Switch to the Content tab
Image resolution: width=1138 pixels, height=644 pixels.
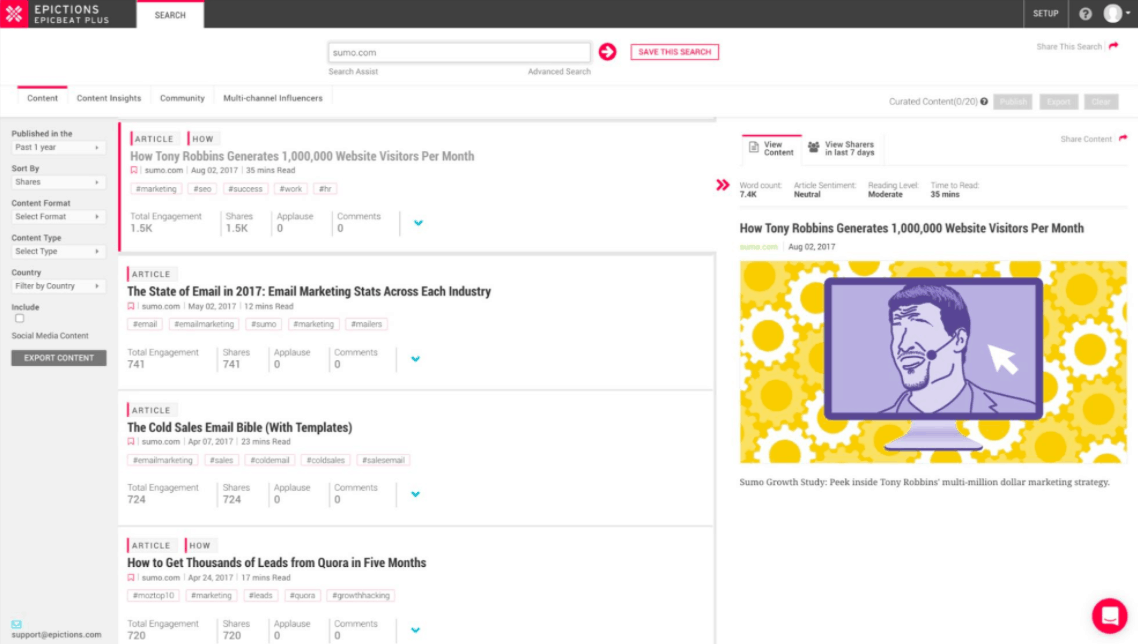42,98
